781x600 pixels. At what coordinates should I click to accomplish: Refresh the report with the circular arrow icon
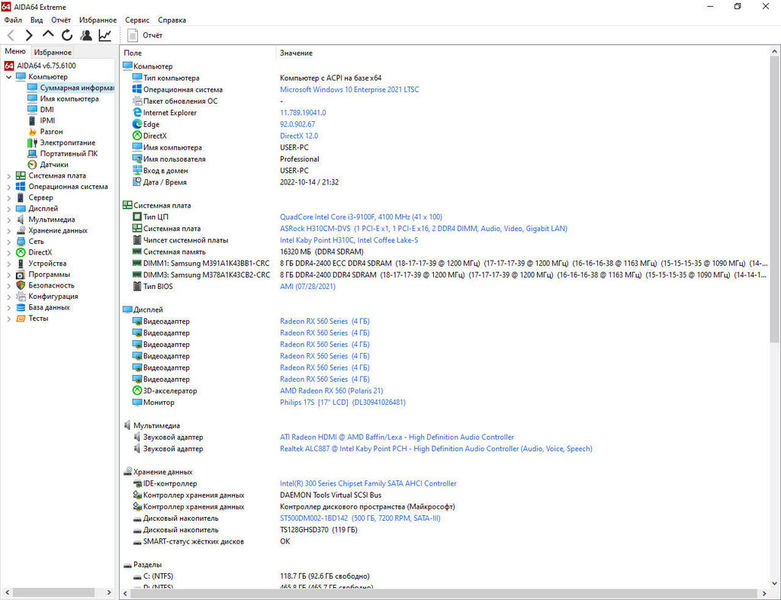pos(67,35)
